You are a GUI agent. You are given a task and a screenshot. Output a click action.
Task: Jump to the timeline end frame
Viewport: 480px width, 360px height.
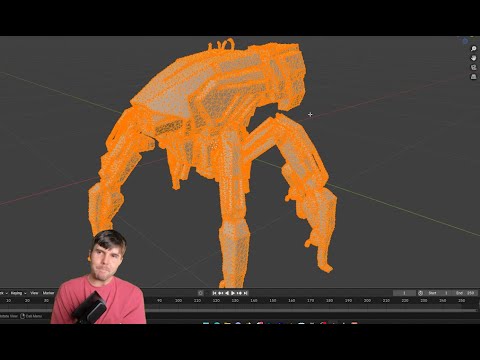point(246,293)
